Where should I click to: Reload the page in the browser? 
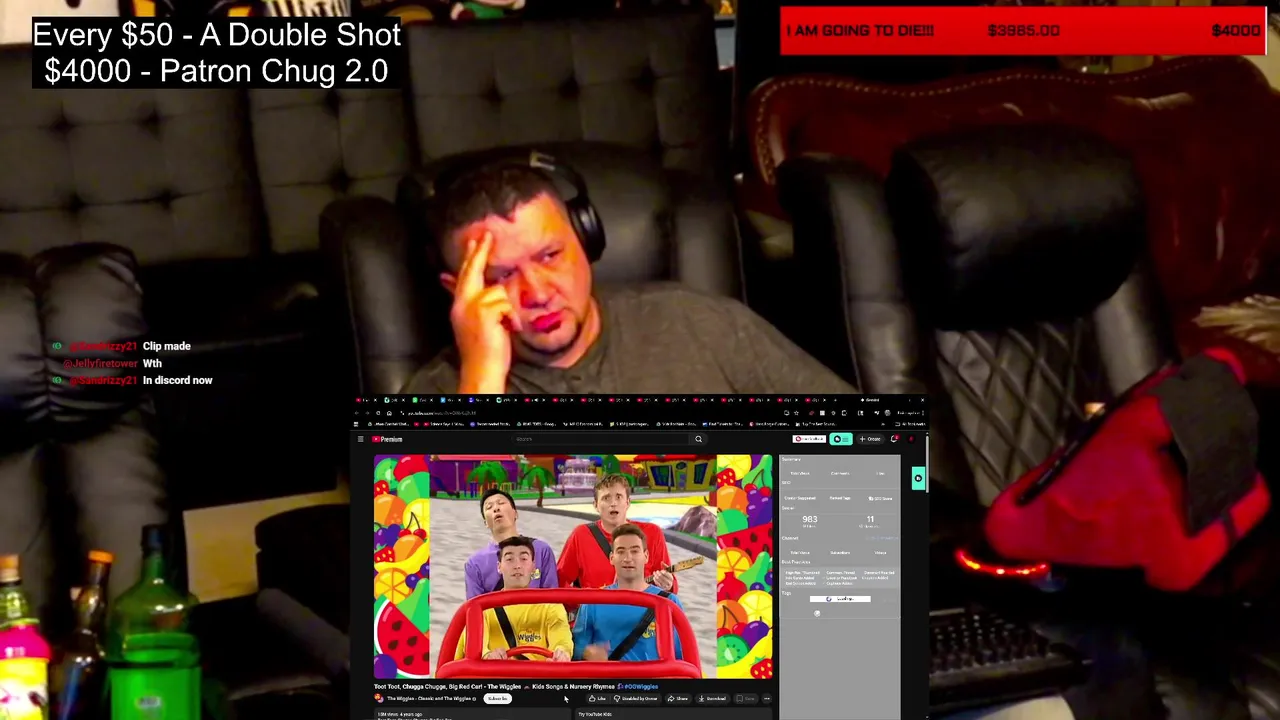pyautogui.click(x=378, y=413)
